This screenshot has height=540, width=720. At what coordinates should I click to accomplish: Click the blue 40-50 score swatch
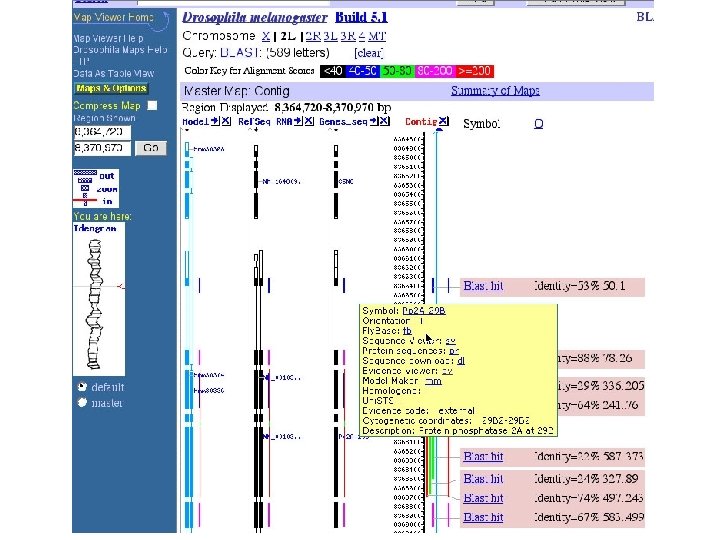coord(362,71)
